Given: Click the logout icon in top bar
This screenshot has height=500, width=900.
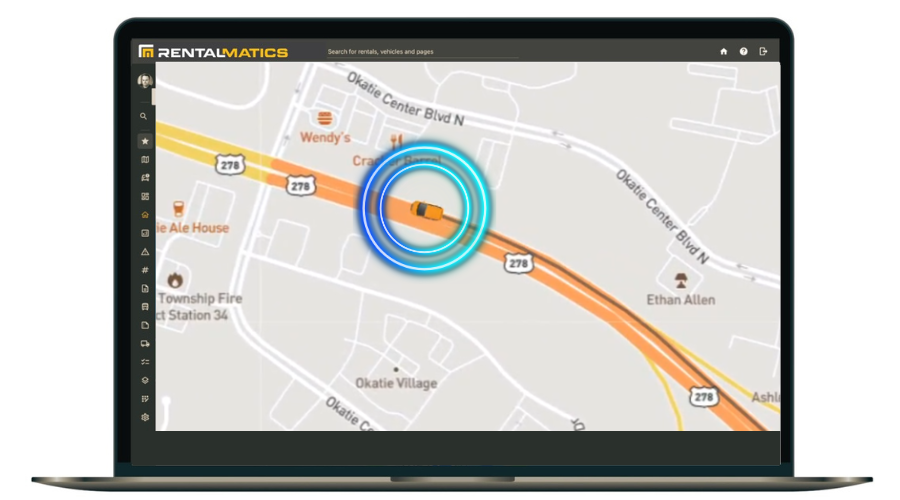Looking at the screenshot, I should click(x=763, y=51).
